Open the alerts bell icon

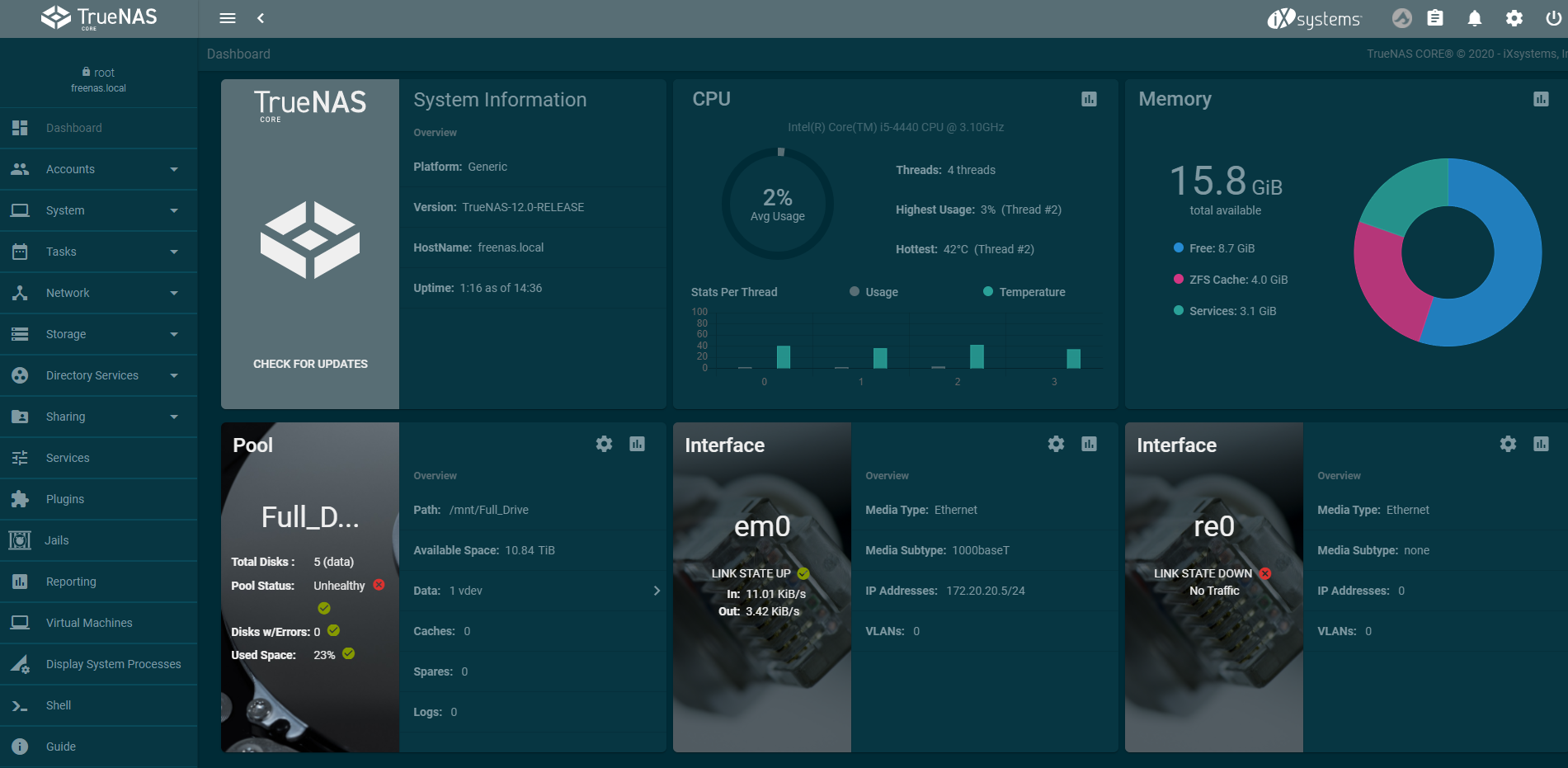[1475, 18]
